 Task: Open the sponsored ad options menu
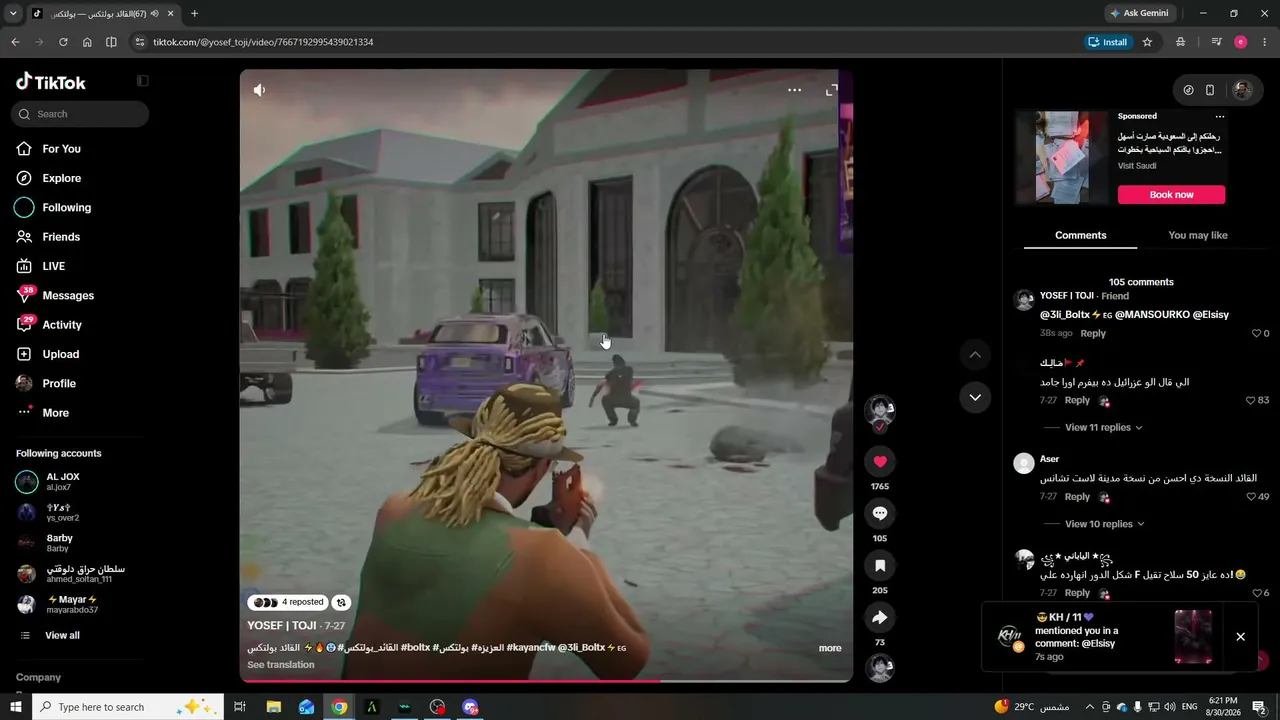1220,117
